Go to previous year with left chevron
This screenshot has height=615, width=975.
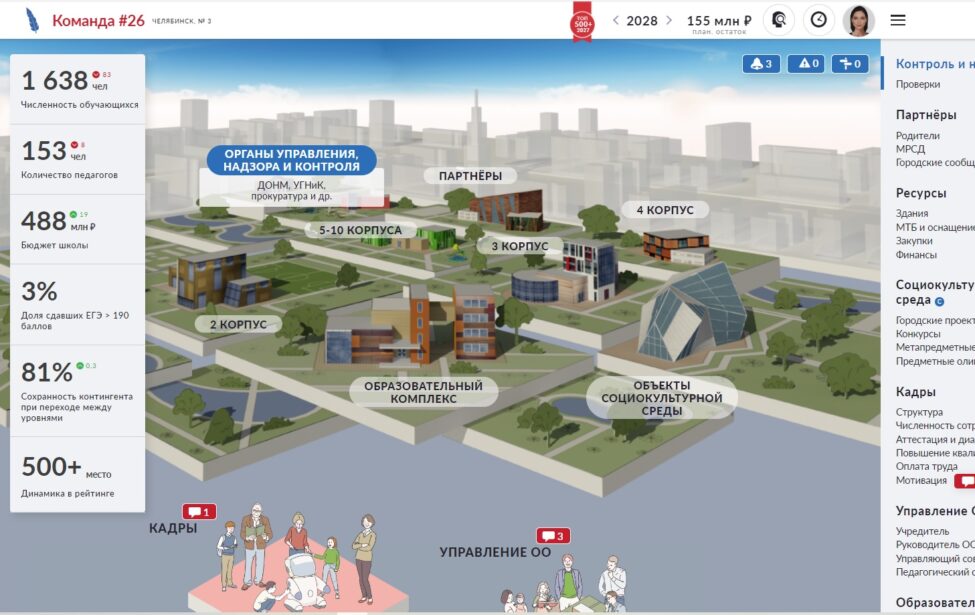point(615,20)
